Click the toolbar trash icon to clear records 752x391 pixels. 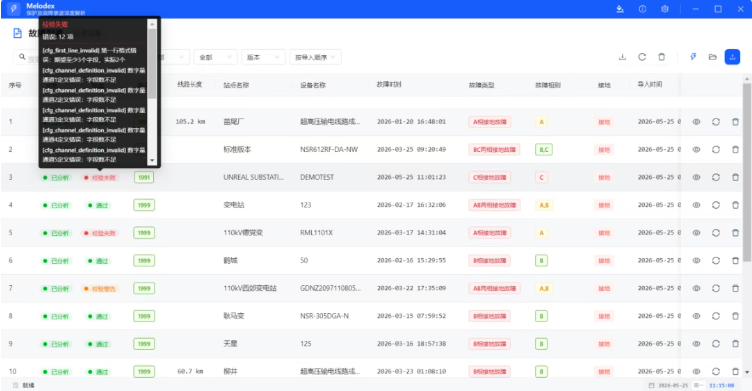click(661, 57)
